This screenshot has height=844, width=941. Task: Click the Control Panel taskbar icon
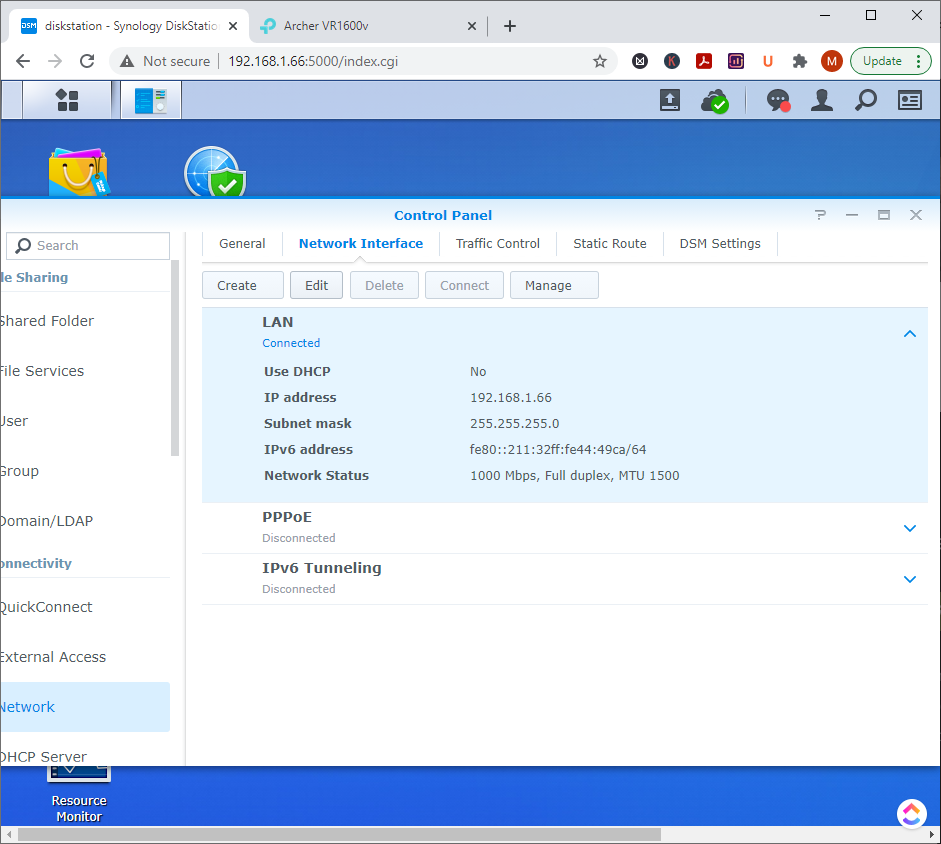click(151, 100)
